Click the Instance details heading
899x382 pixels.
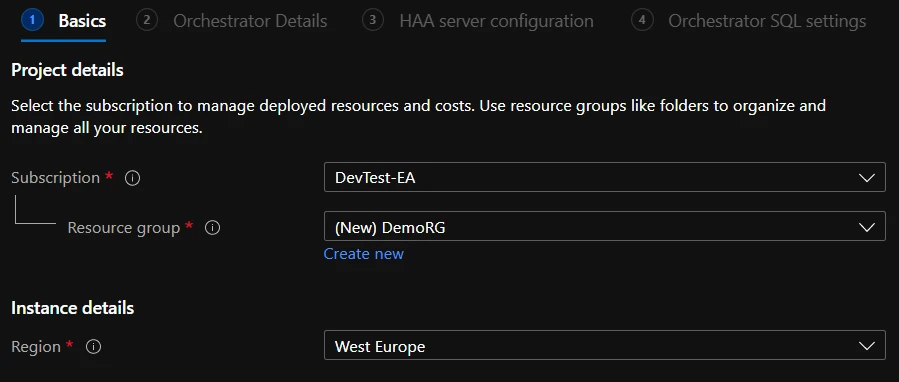72,308
